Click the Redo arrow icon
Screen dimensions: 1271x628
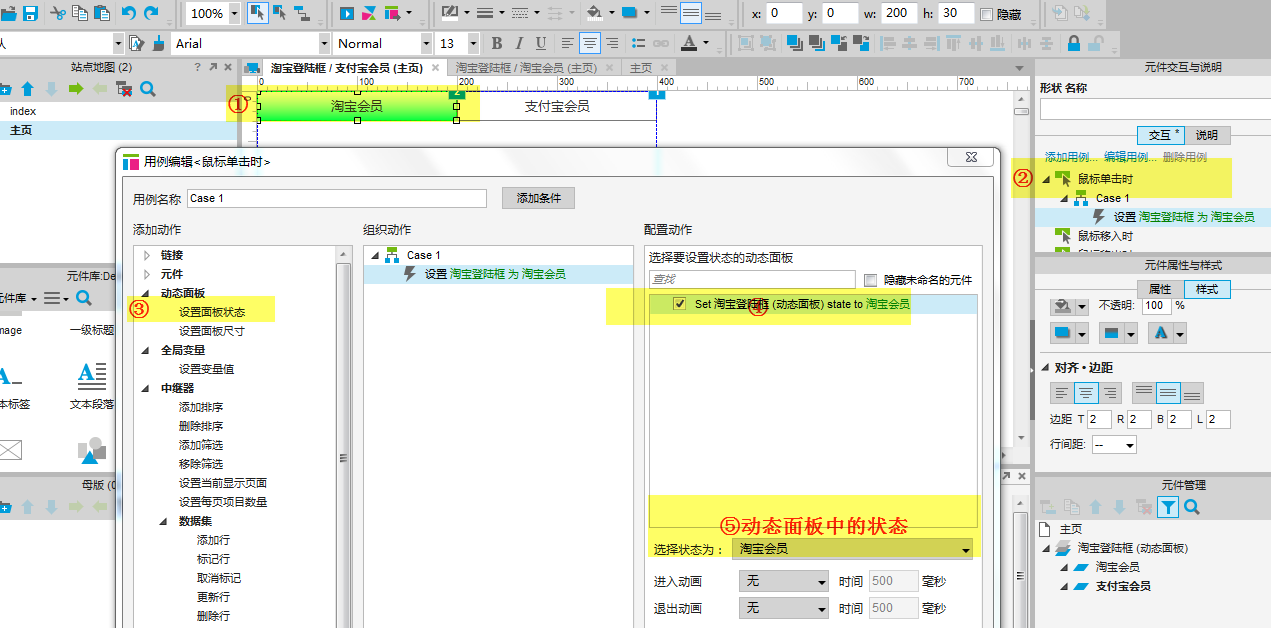[152, 13]
